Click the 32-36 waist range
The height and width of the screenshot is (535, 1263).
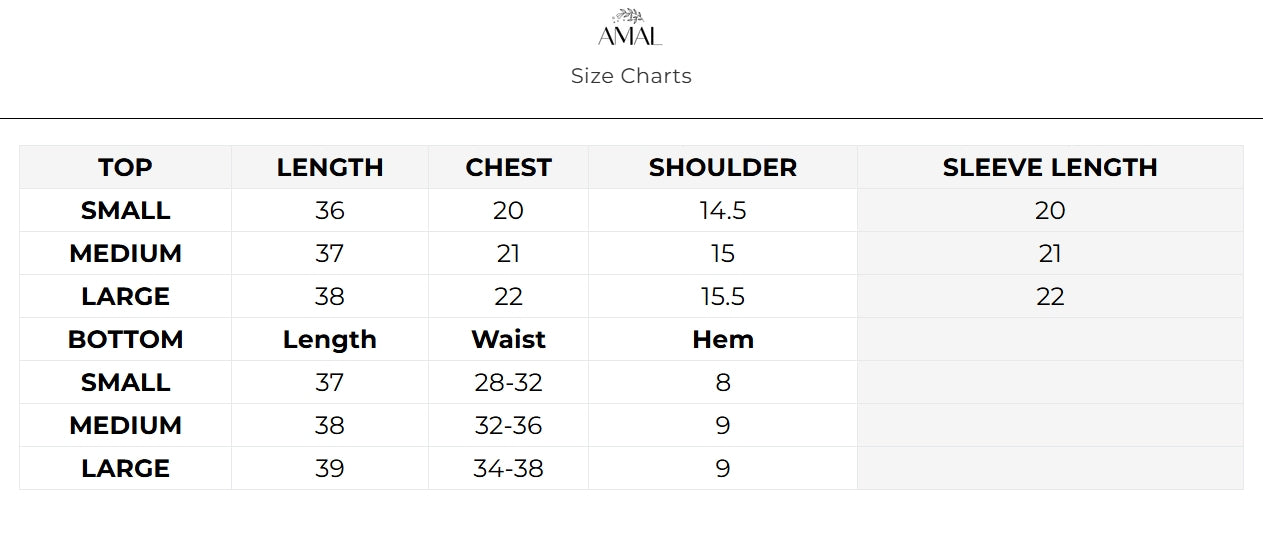(508, 426)
